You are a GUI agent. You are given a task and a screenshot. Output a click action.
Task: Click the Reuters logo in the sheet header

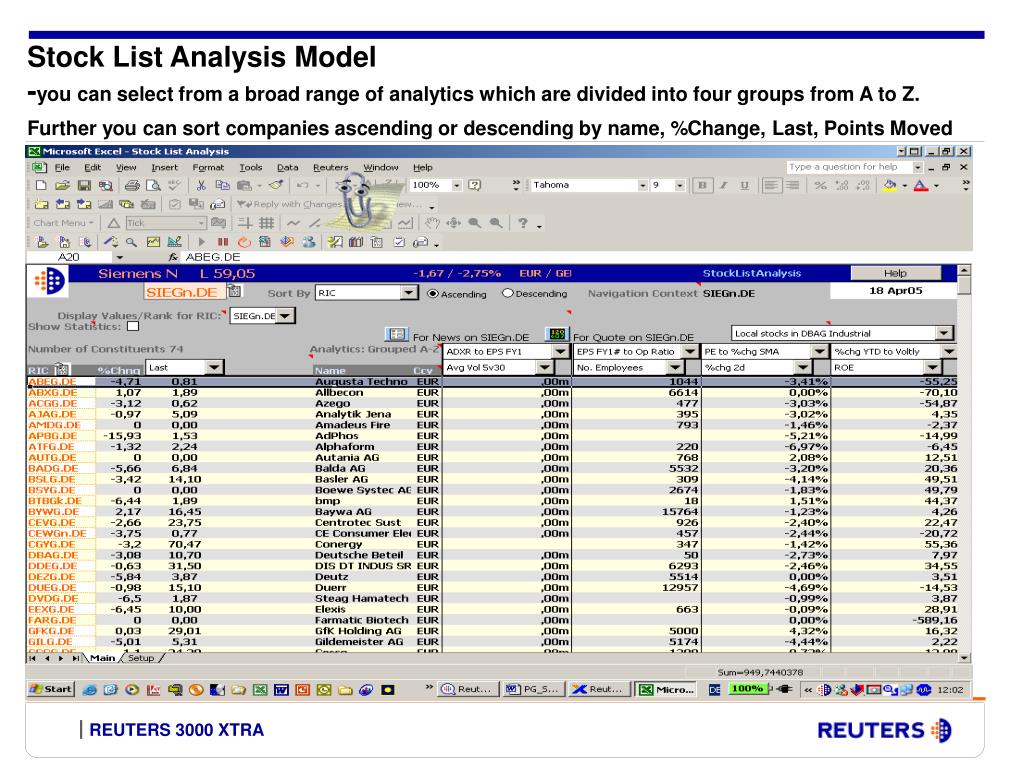(49, 281)
